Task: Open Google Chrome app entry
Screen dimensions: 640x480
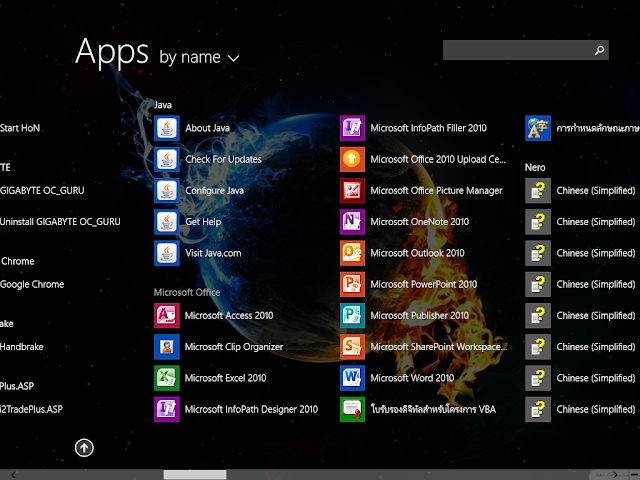Action: [32, 284]
